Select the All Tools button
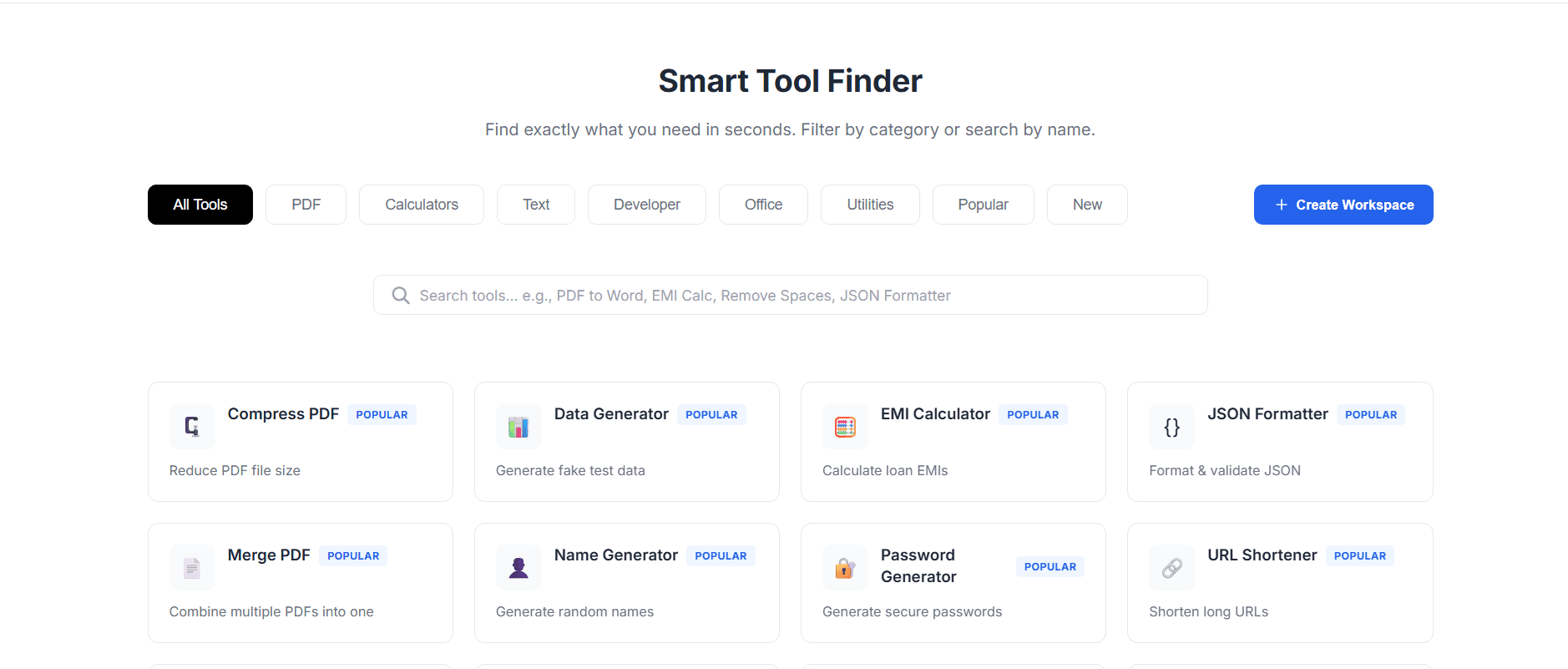 (x=200, y=204)
